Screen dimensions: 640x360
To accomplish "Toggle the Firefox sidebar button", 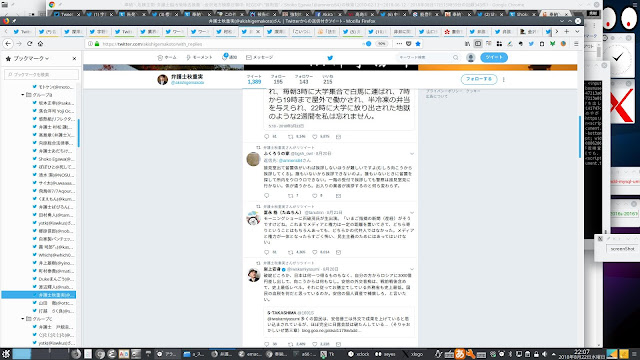I will click(478, 44).
